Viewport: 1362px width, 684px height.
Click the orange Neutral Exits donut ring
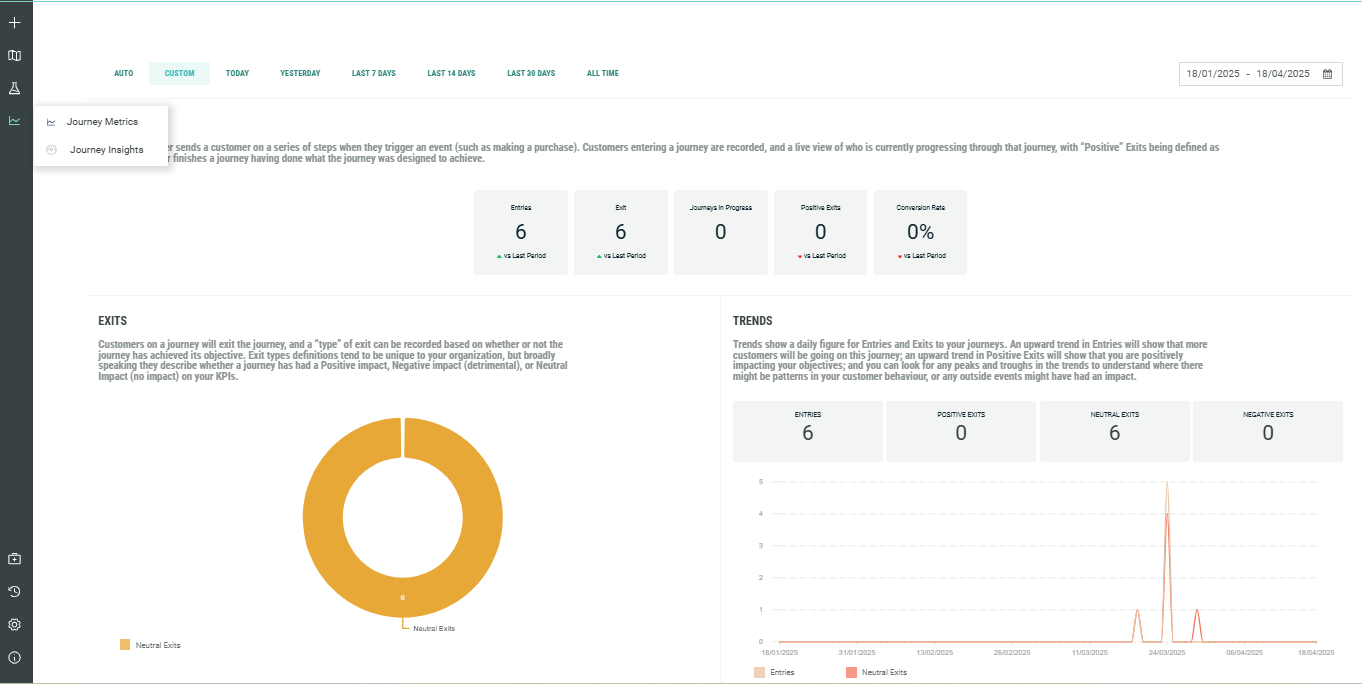[x=322, y=518]
